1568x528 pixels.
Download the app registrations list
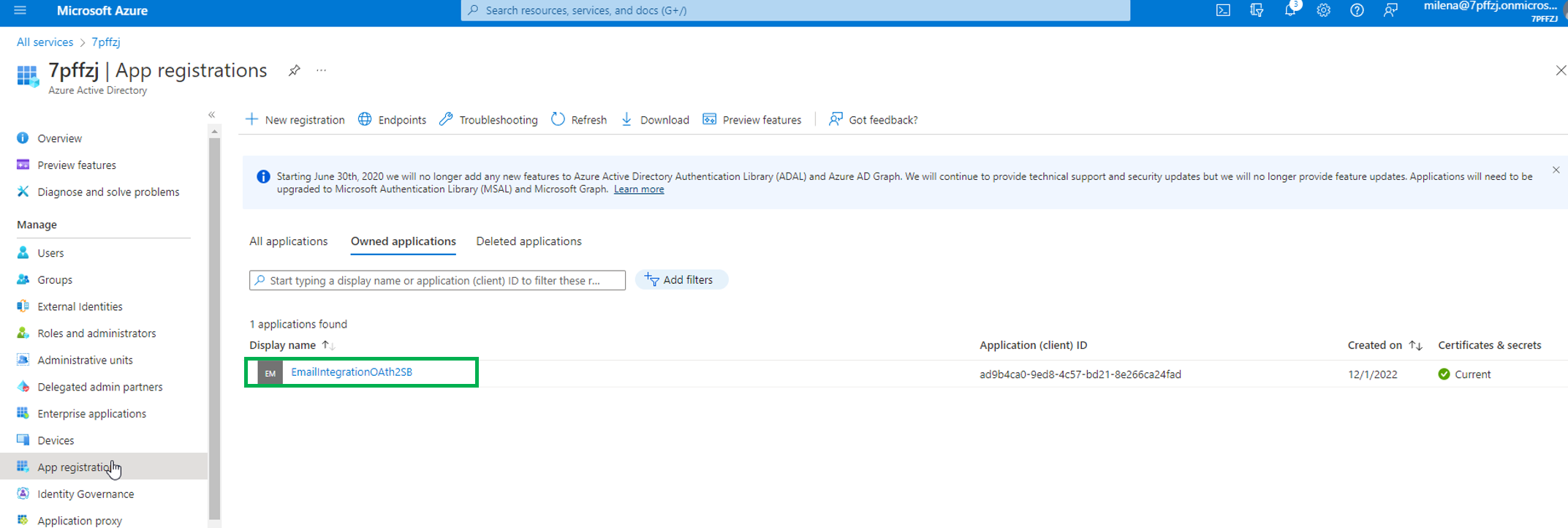[x=655, y=119]
